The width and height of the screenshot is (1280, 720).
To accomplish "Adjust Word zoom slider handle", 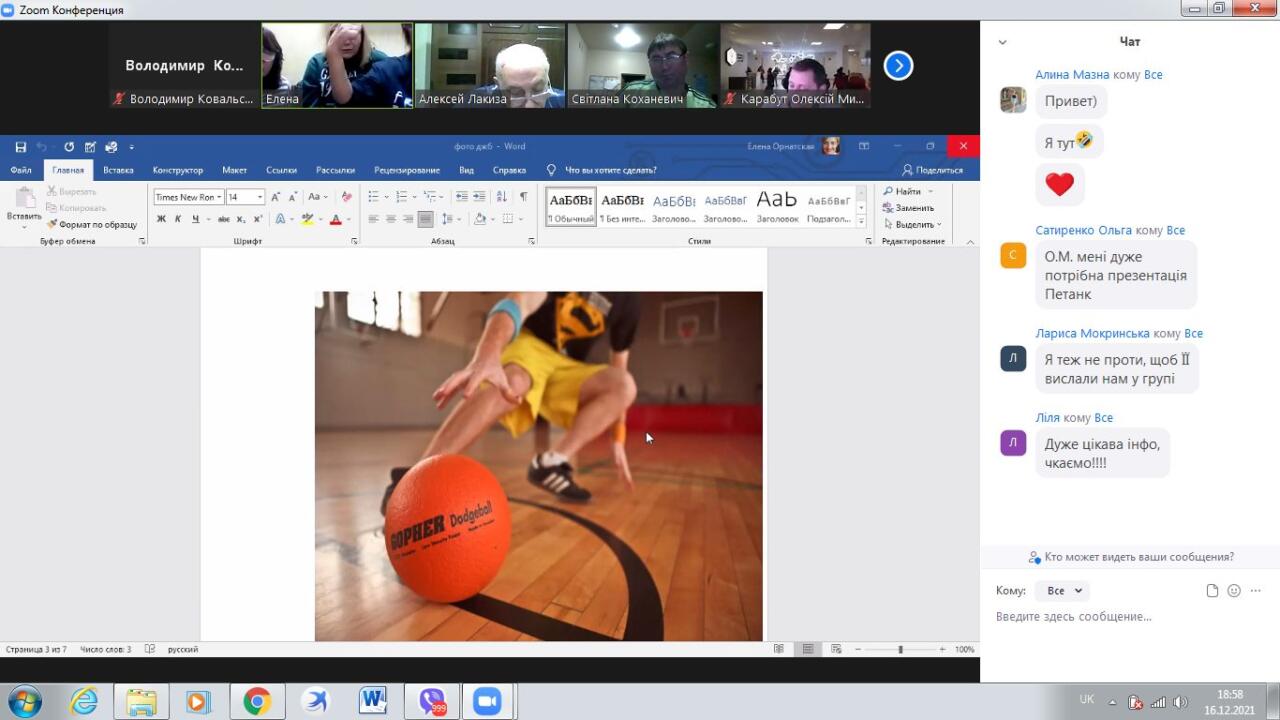I will (900, 650).
